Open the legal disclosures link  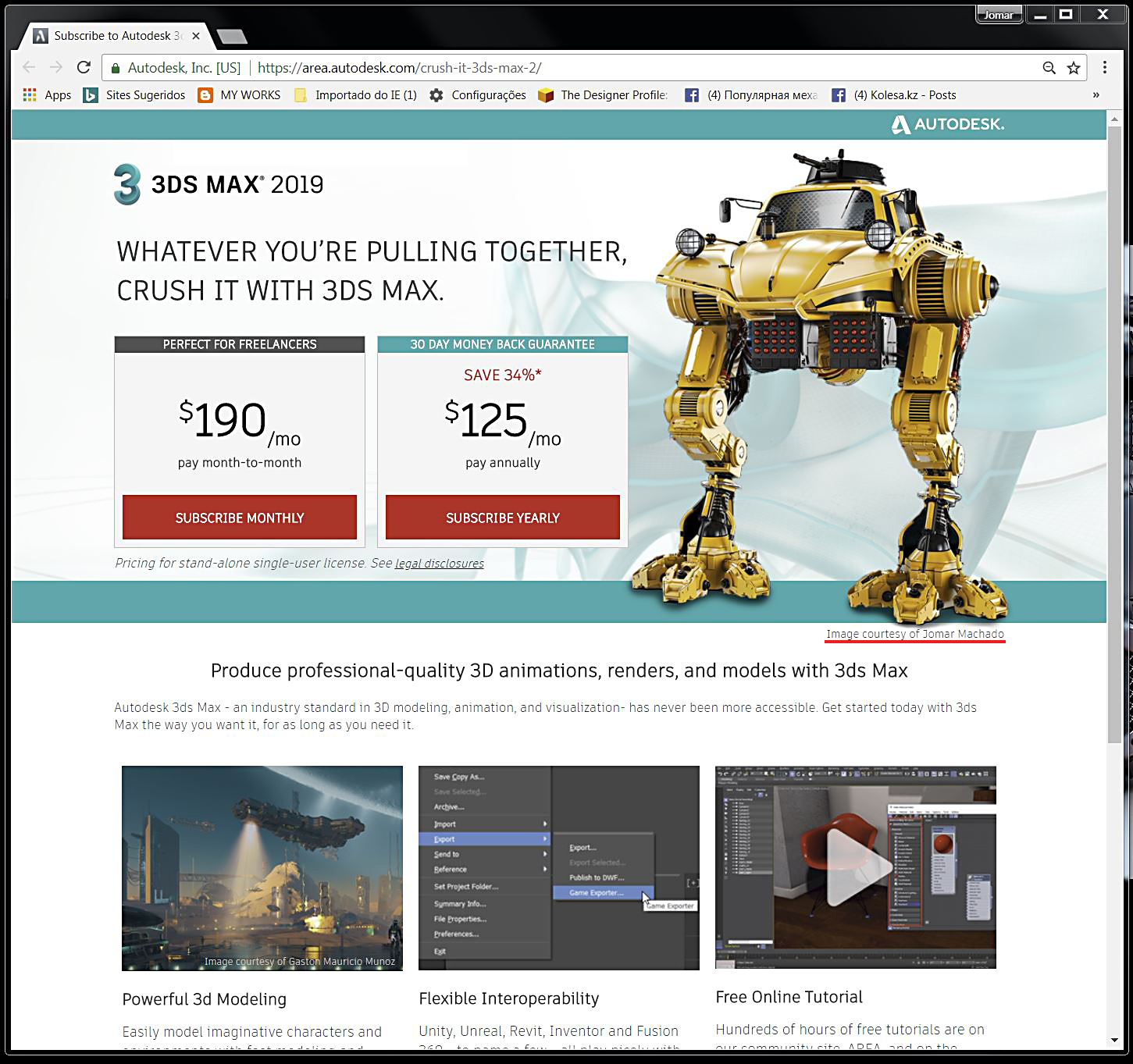pos(440,563)
